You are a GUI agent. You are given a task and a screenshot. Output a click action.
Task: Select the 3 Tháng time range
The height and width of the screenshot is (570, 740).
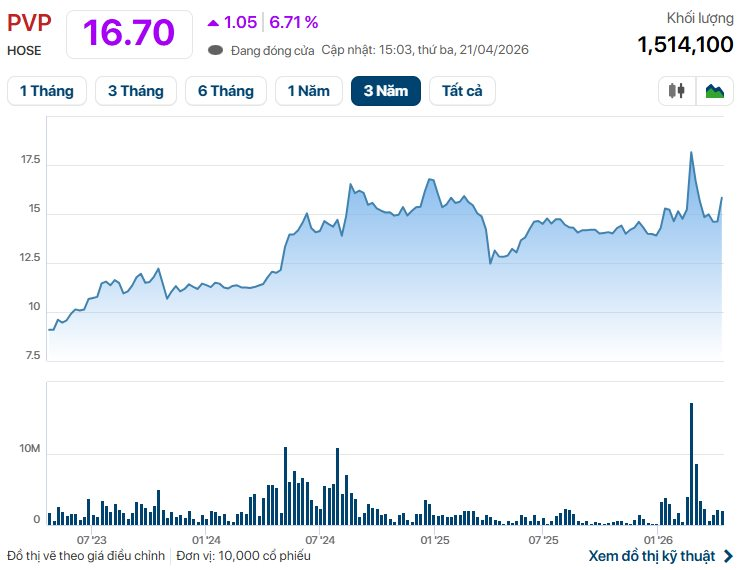(x=135, y=91)
